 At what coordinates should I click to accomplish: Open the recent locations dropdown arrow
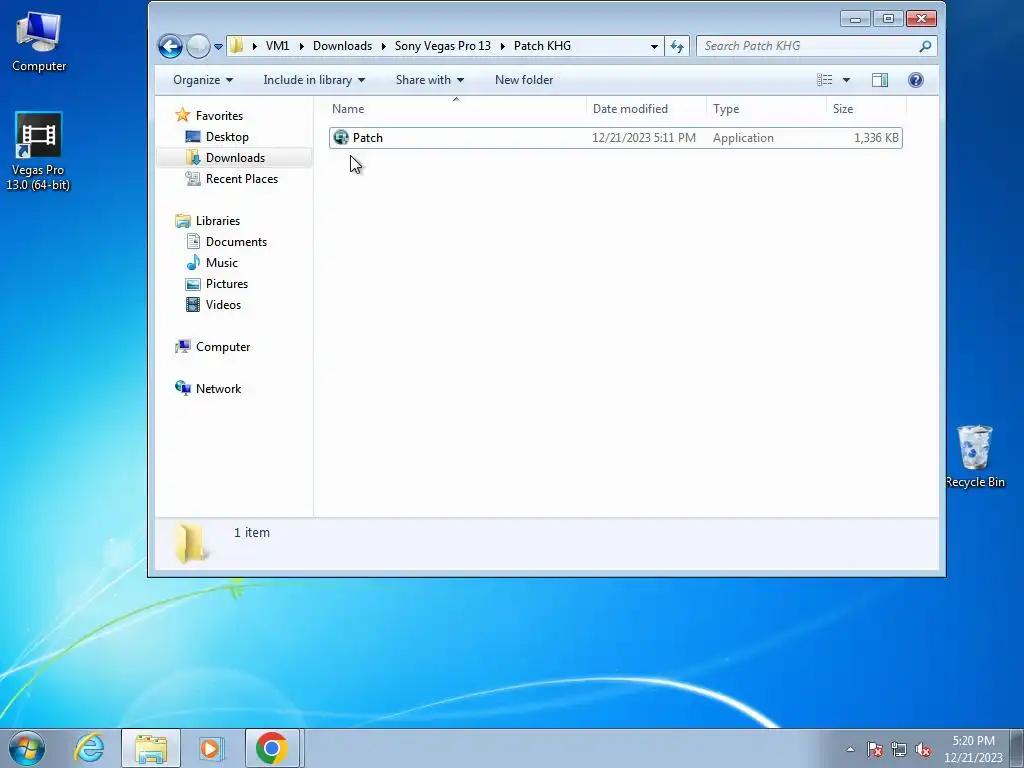pos(218,47)
